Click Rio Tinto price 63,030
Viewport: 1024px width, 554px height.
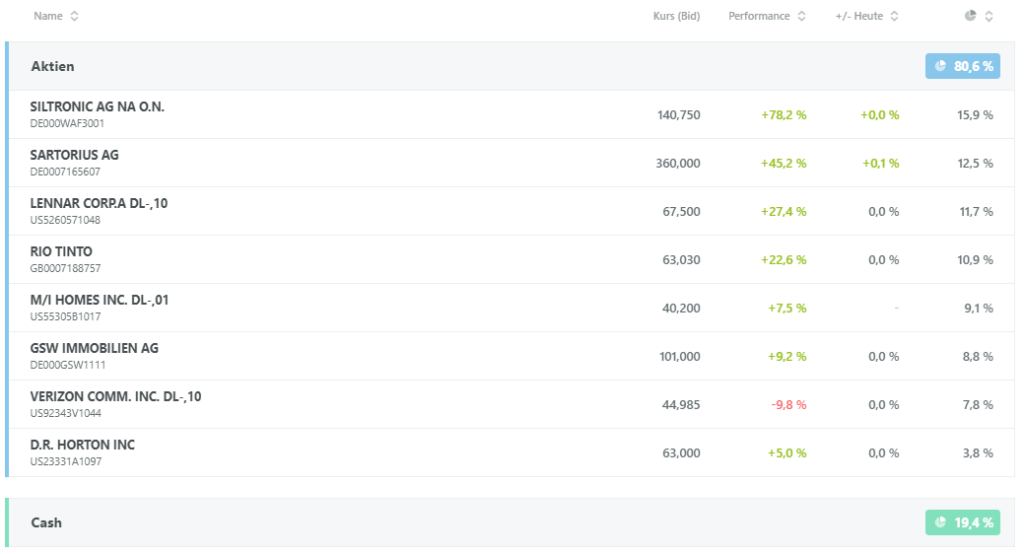(x=681, y=260)
